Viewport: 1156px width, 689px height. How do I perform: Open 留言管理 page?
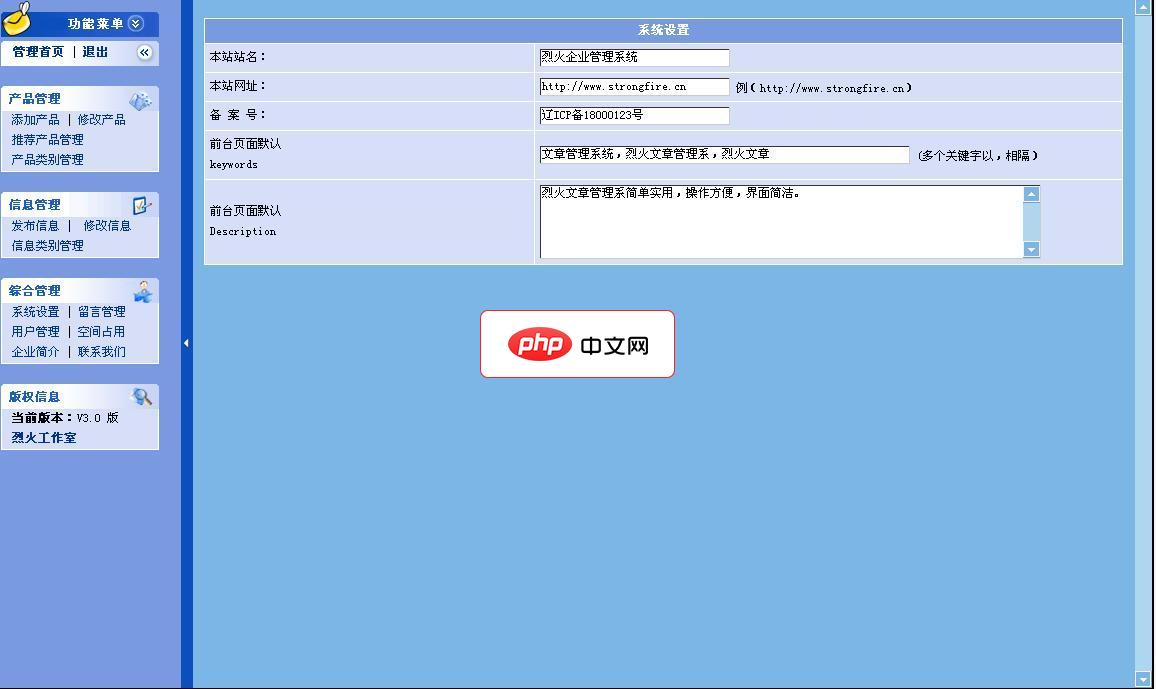[102, 312]
